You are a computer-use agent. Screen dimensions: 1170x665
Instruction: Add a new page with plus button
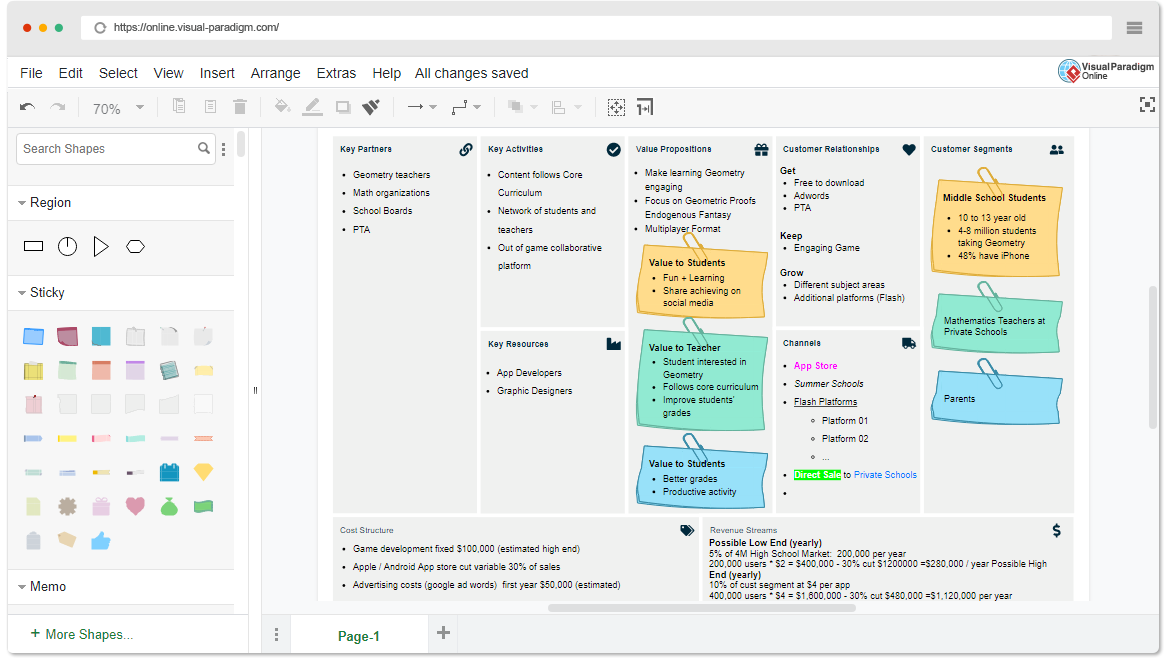[x=443, y=633]
